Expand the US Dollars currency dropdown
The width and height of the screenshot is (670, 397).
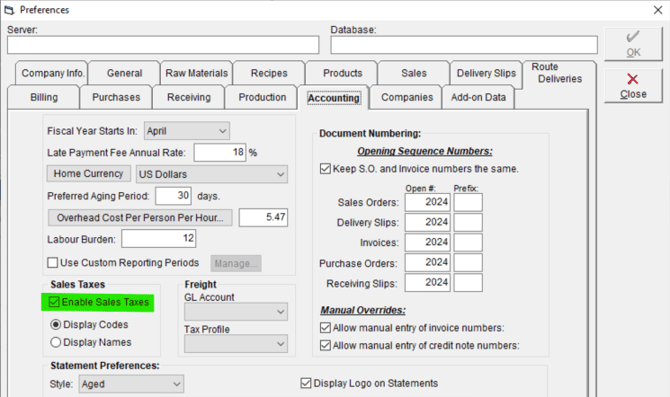tap(212, 174)
